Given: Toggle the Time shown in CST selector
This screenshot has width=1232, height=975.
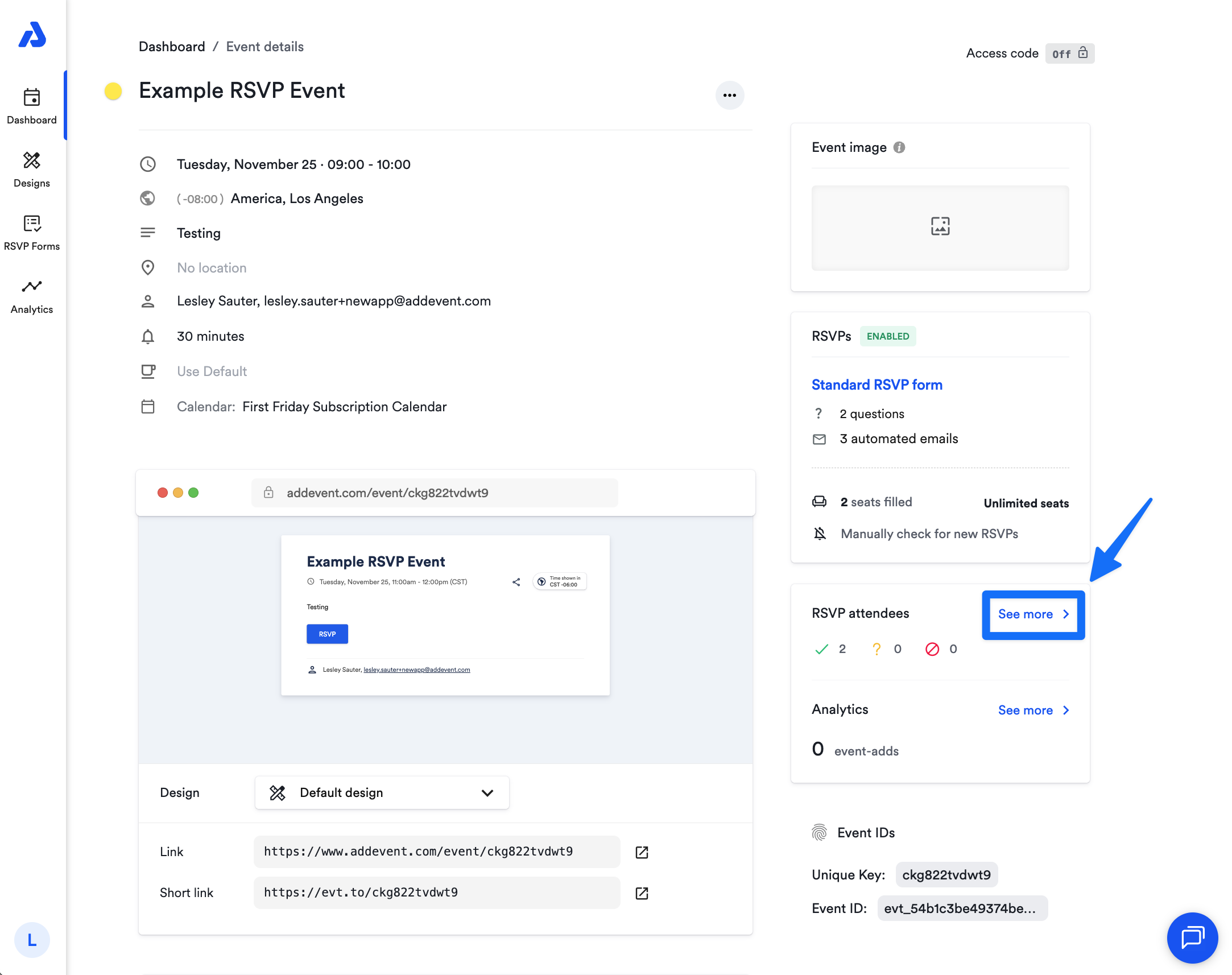Looking at the screenshot, I should pyautogui.click(x=559, y=581).
